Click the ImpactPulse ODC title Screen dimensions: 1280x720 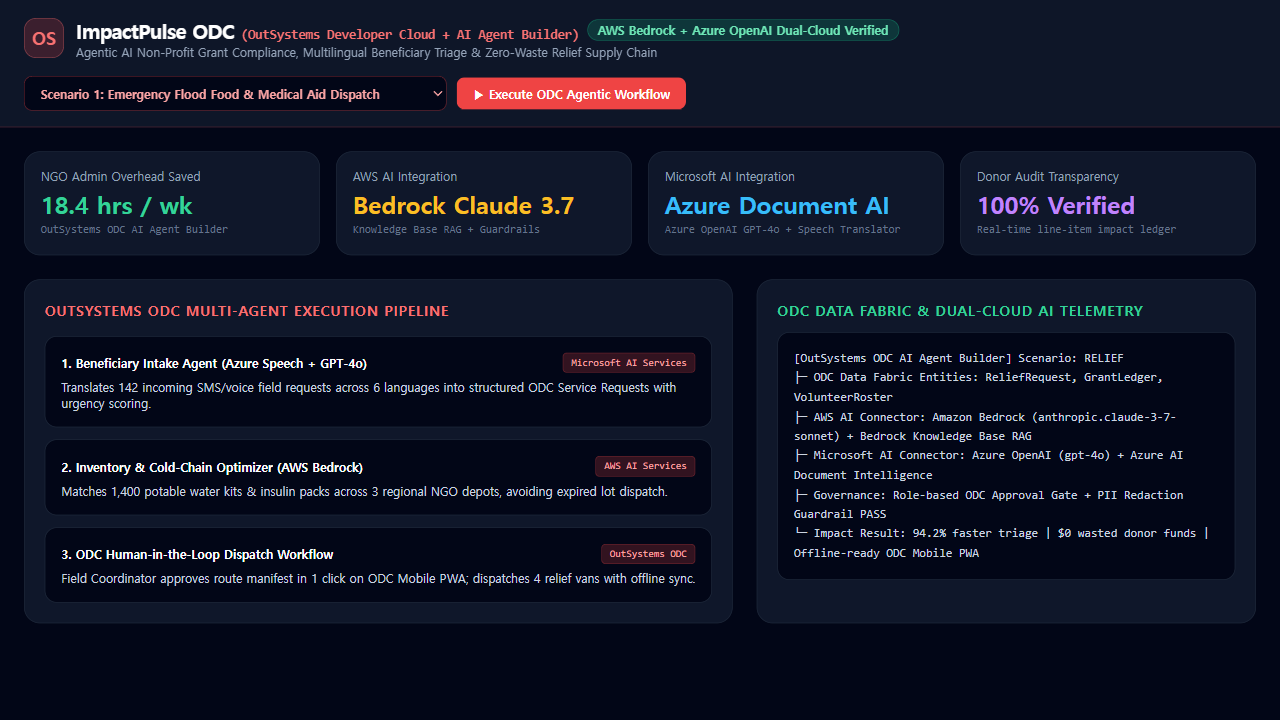click(x=155, y=32)
